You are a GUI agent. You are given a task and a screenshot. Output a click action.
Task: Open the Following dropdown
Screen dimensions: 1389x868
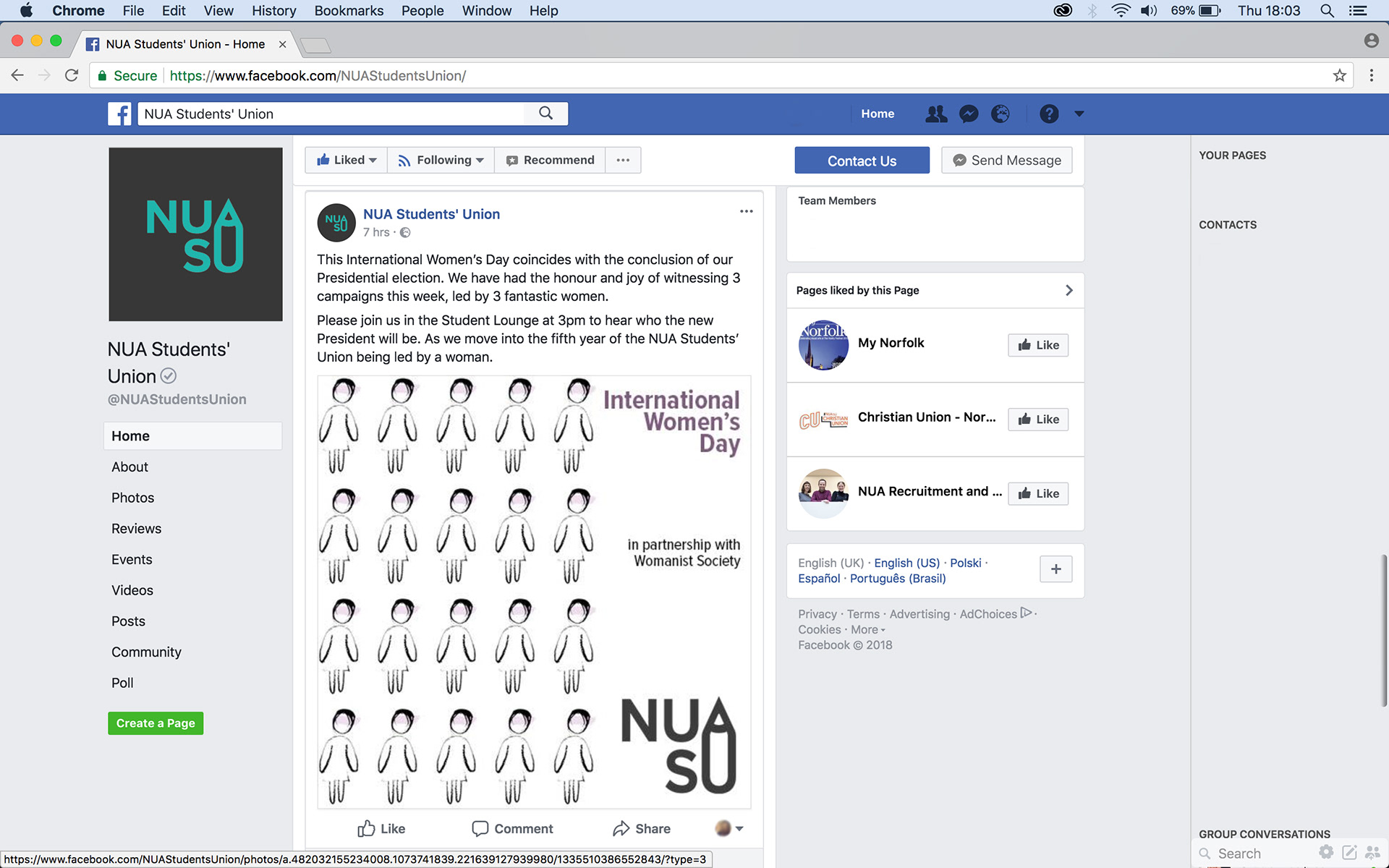tap(441, 160)
